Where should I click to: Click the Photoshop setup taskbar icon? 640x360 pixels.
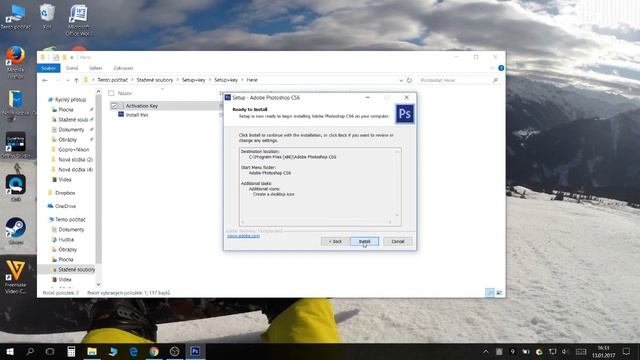[195, 351]
